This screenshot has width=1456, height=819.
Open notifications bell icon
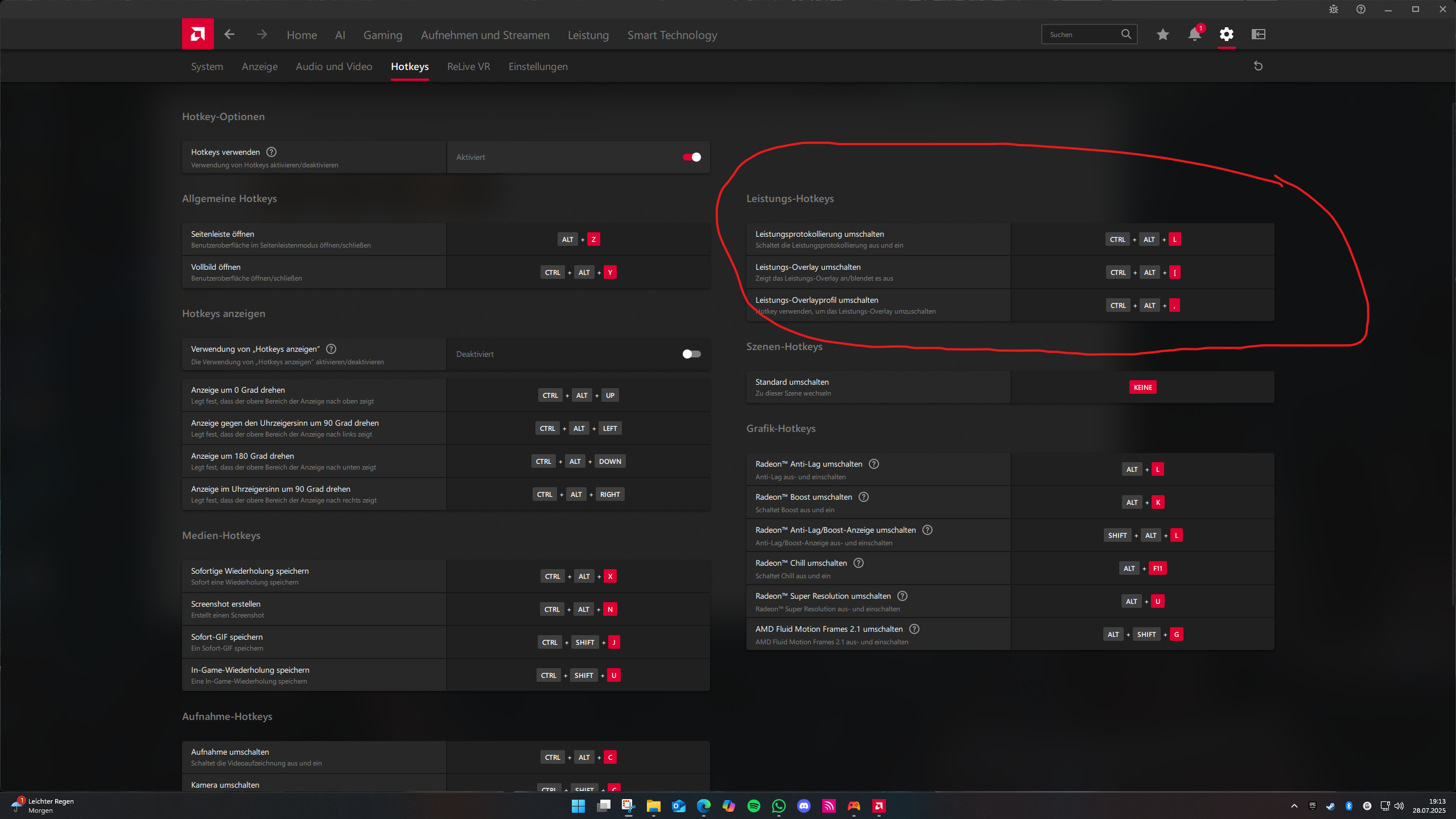(1194, 34)
